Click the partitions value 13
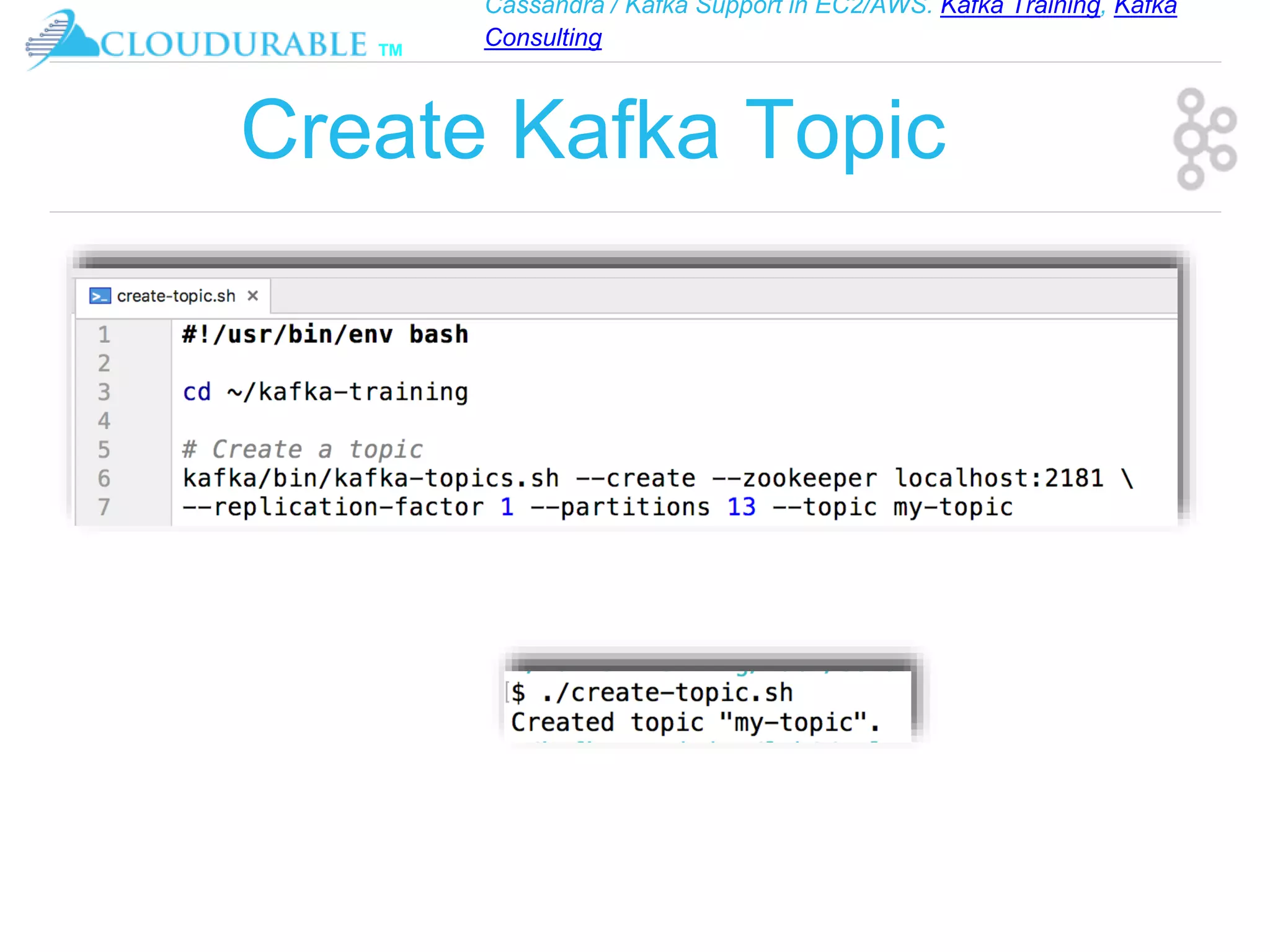This screenshot has height=952, width=1270. [x=742, y=507]
